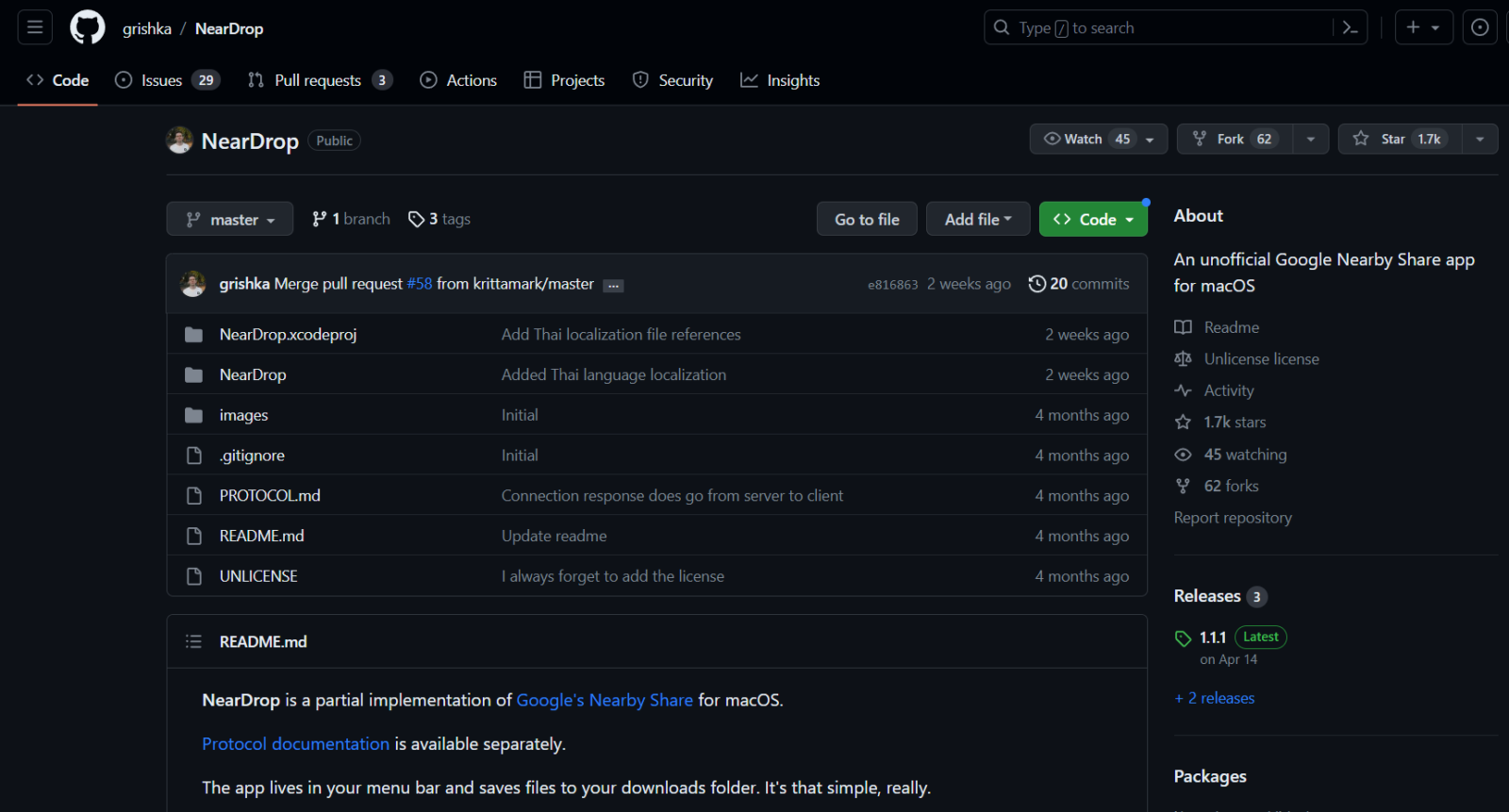The height and width of the screenshot is (812, 1509).
Task: Click the issues circle icon in header
Action: click(1480, 27)
